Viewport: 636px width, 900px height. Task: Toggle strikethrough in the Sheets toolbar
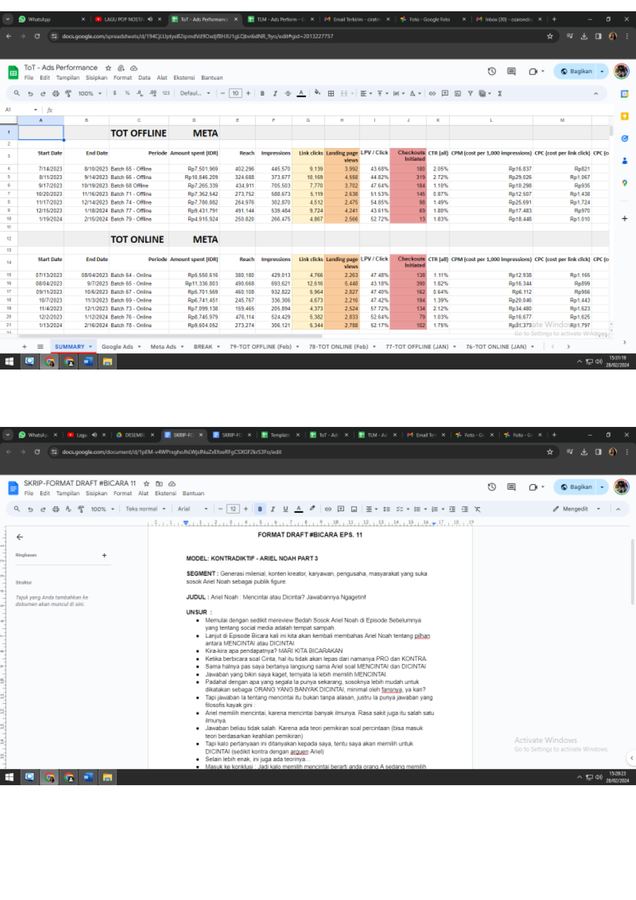(x=288, y=93)
